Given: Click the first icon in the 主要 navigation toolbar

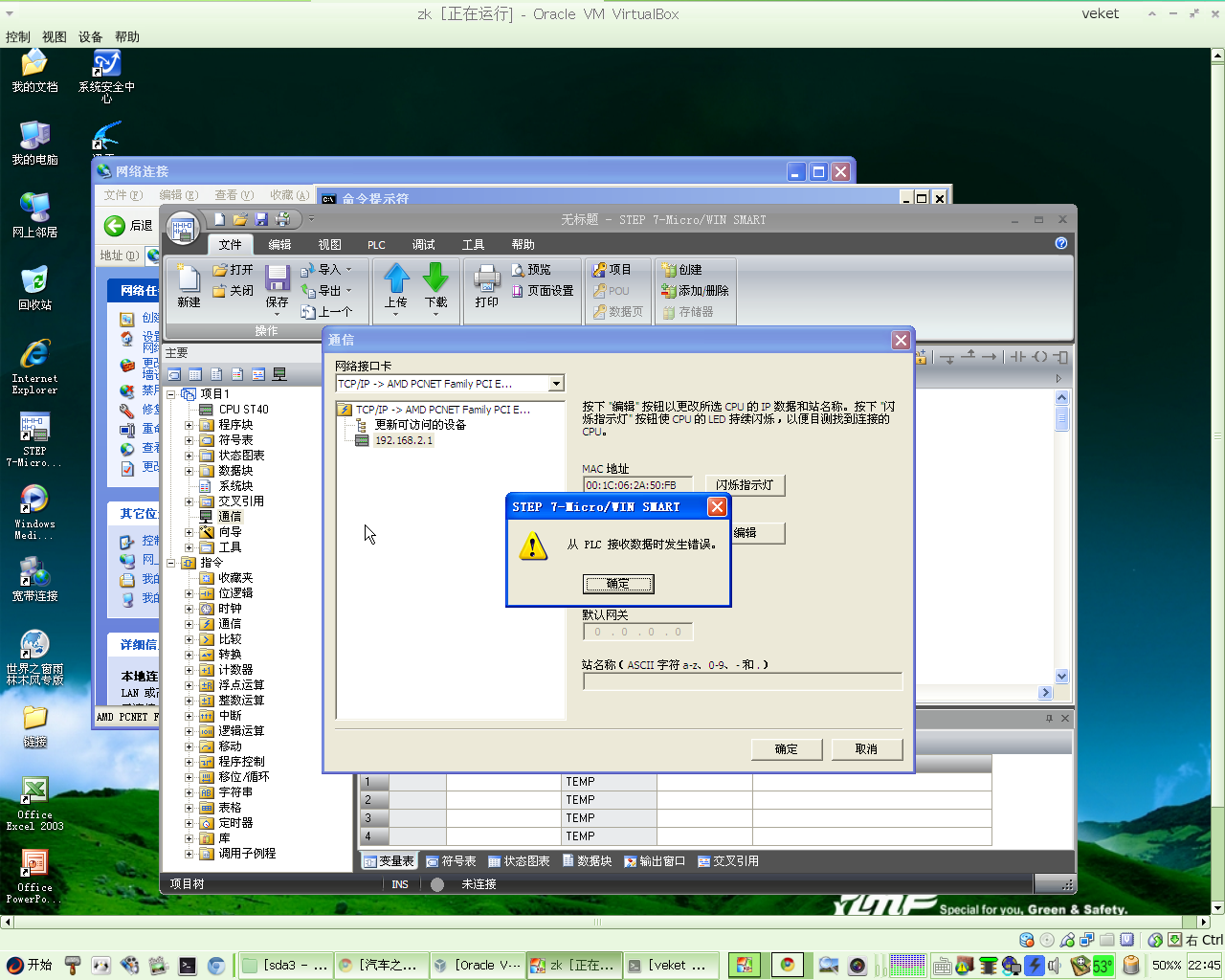Looking at the screenshot, I should [x=174, y=374].
